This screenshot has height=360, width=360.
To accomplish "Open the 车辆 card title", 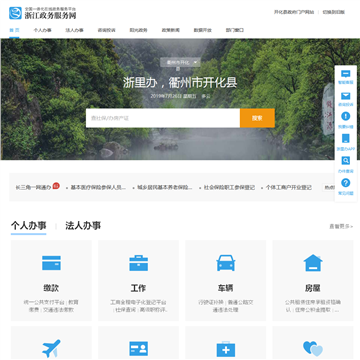I will point(226,288).
